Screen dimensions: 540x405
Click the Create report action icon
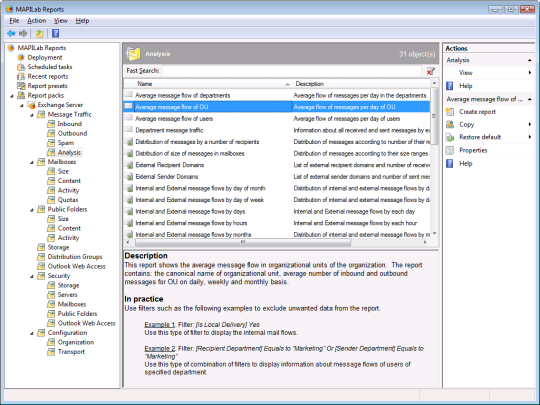coord(450,112)
